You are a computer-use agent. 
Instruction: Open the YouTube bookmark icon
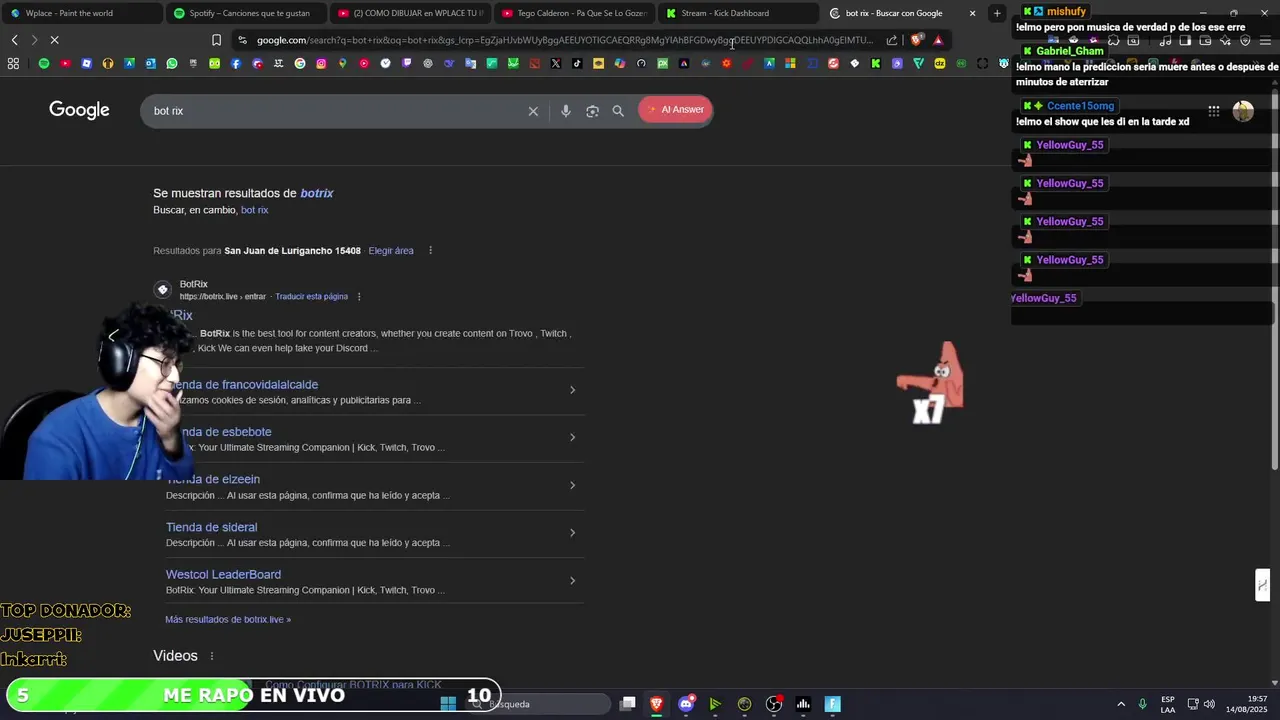tap(65, 64)
